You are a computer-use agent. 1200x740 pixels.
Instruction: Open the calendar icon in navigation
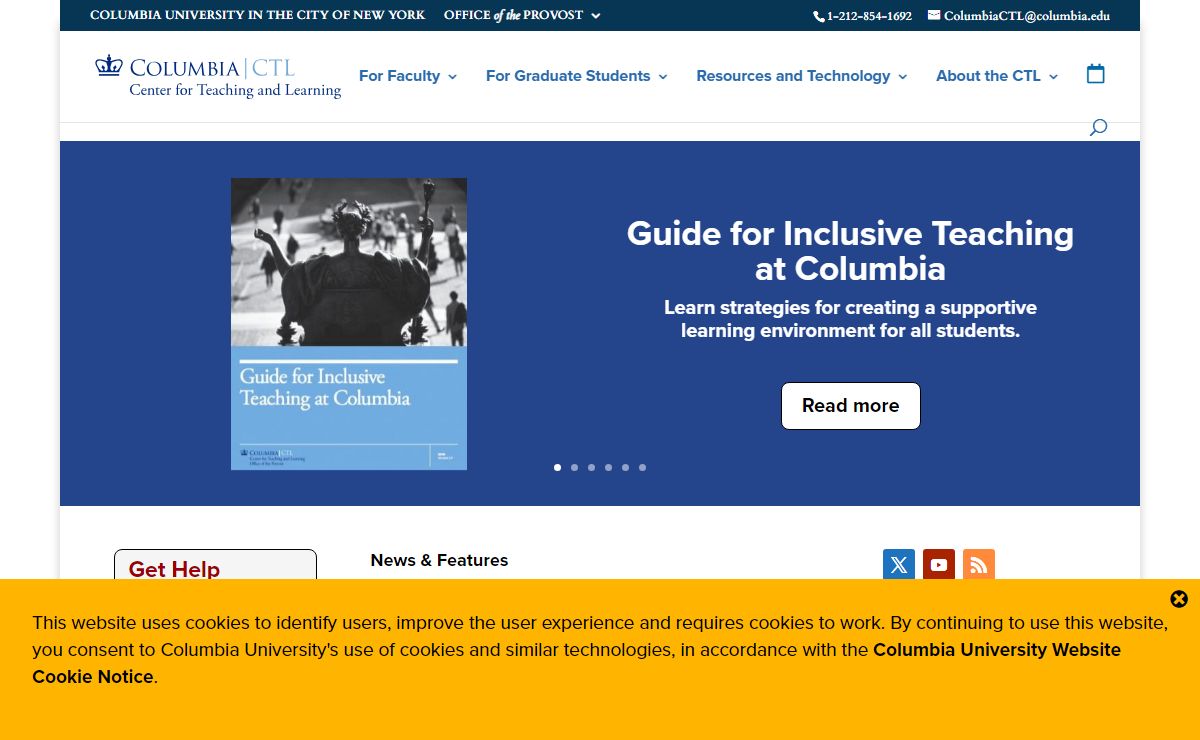coord(1096,73)
